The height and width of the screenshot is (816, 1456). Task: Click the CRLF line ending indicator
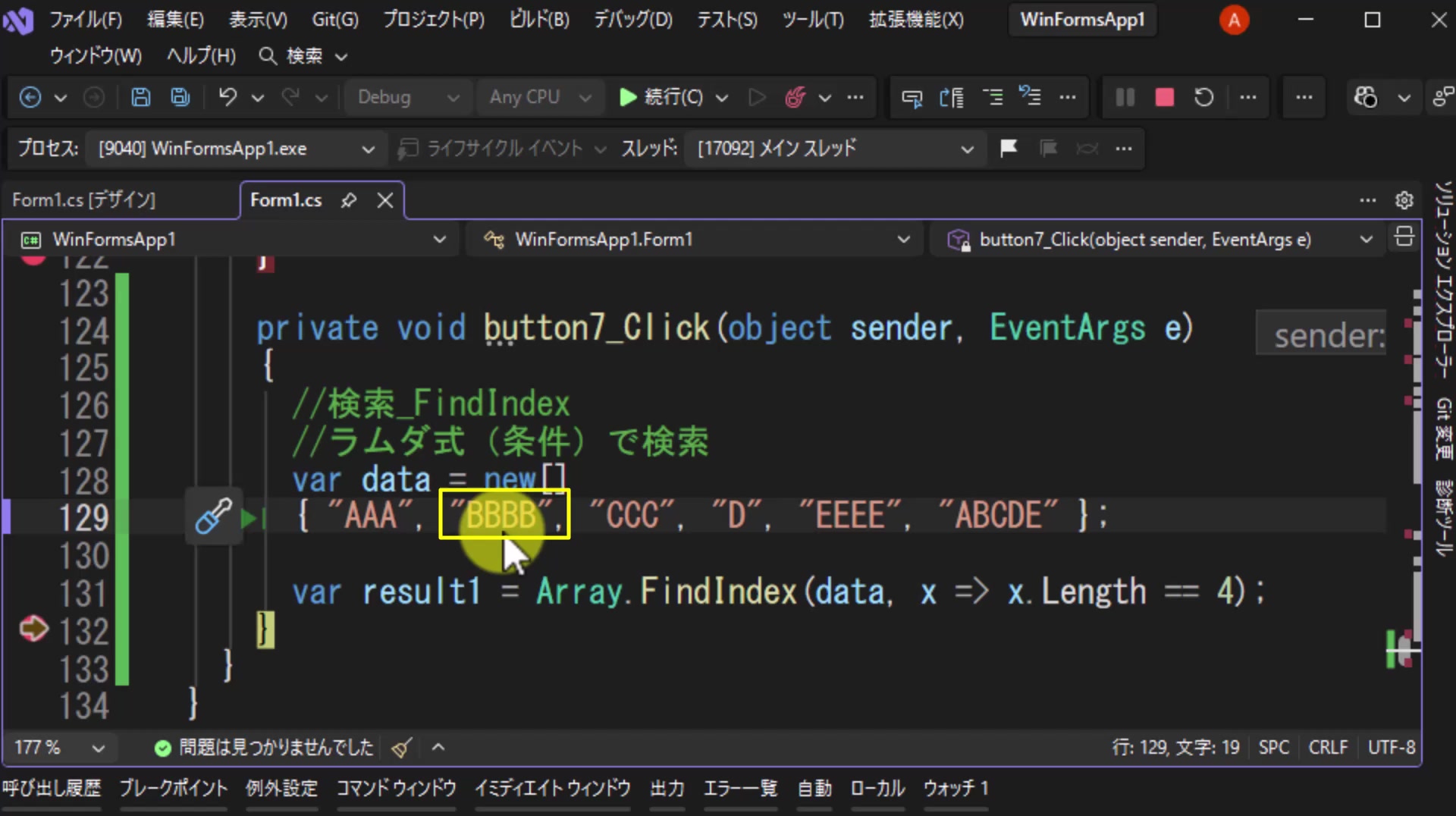(1328, 748)
